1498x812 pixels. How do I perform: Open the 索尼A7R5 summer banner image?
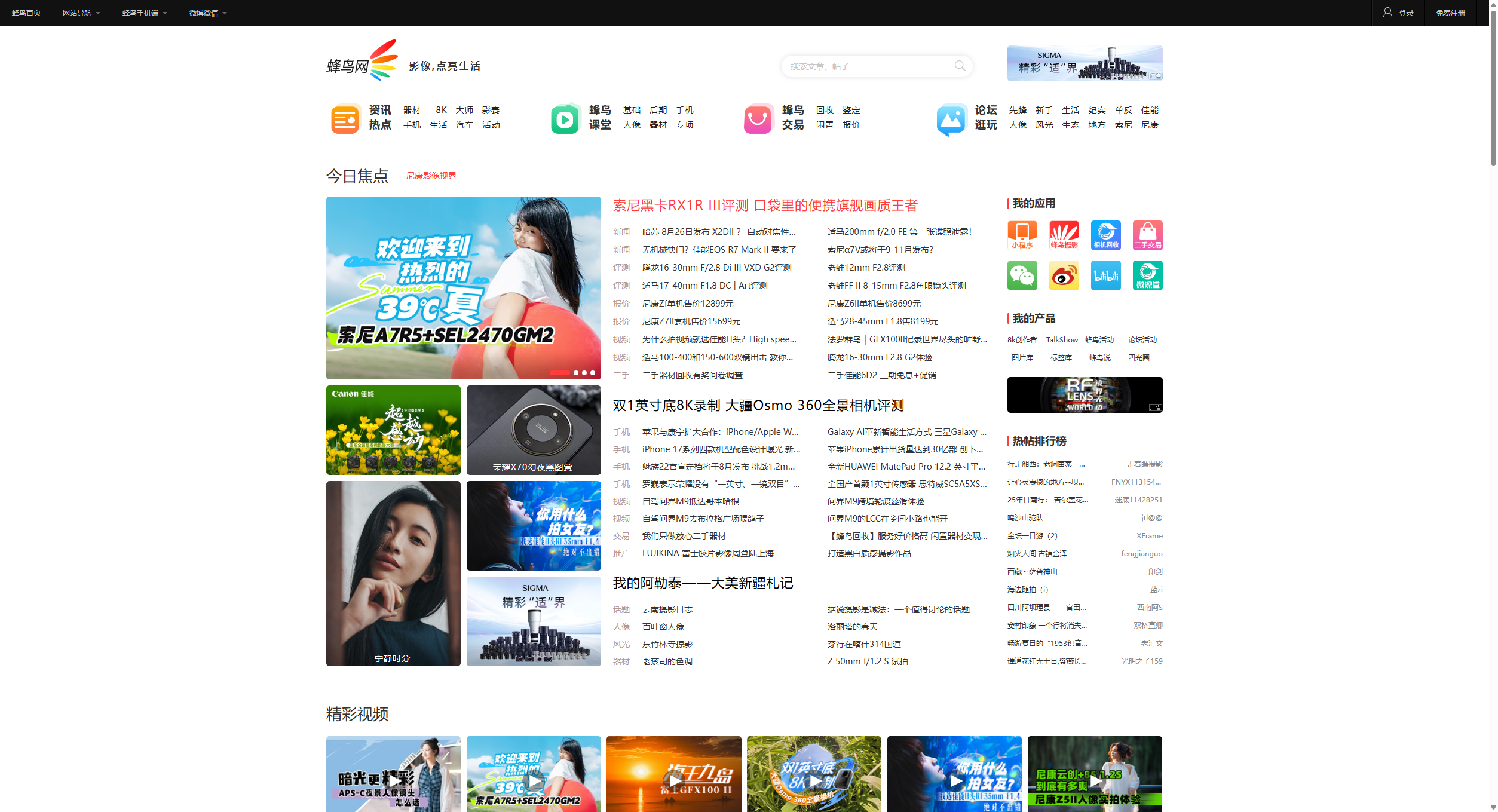463,287
